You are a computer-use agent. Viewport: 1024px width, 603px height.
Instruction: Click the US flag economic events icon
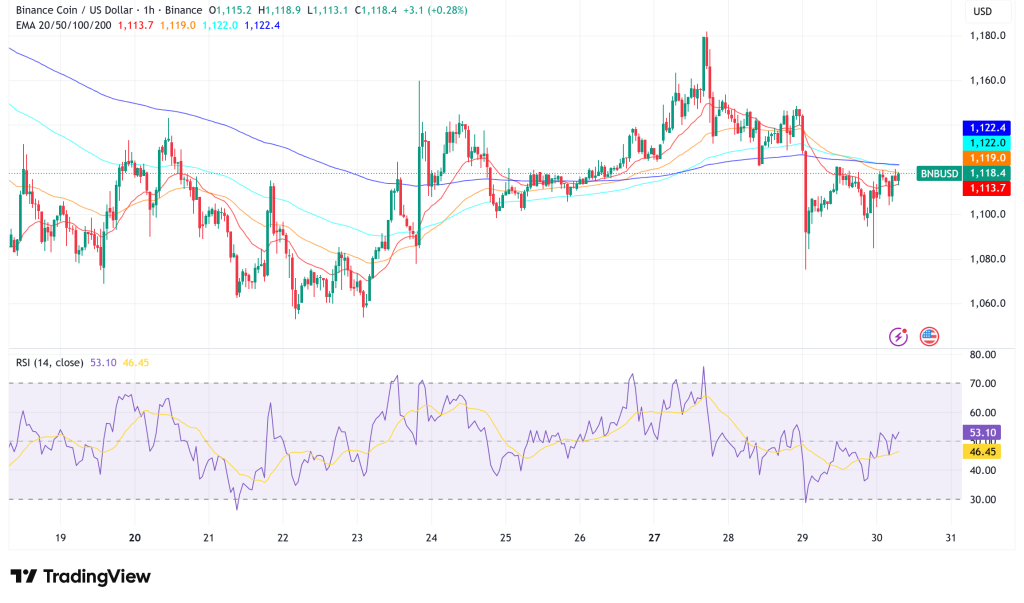[x=932, y=338]
